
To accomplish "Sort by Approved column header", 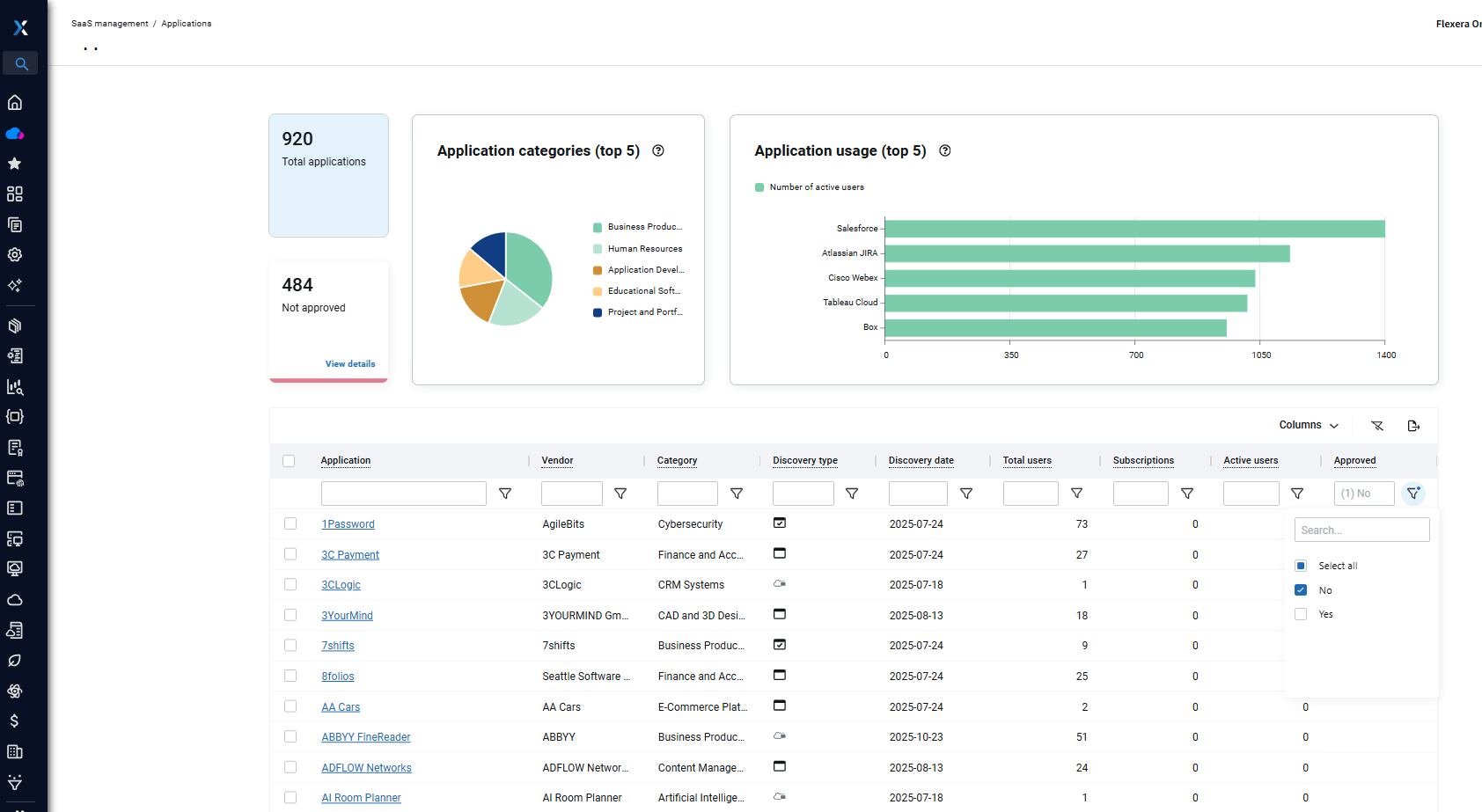I will coord(1355,461).
